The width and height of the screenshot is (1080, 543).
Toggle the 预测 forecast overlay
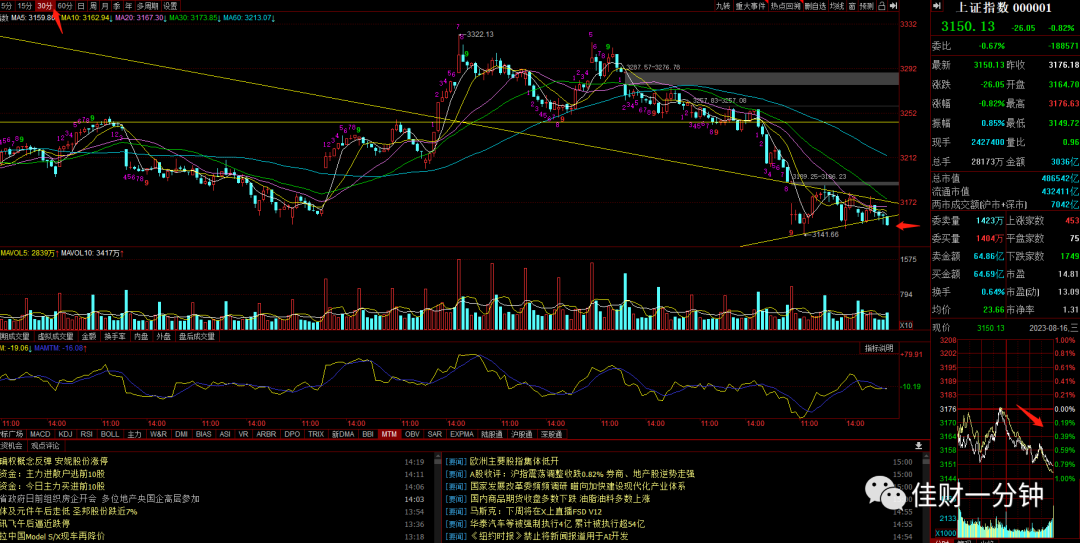pyautogui.click(x=866, y=6)
